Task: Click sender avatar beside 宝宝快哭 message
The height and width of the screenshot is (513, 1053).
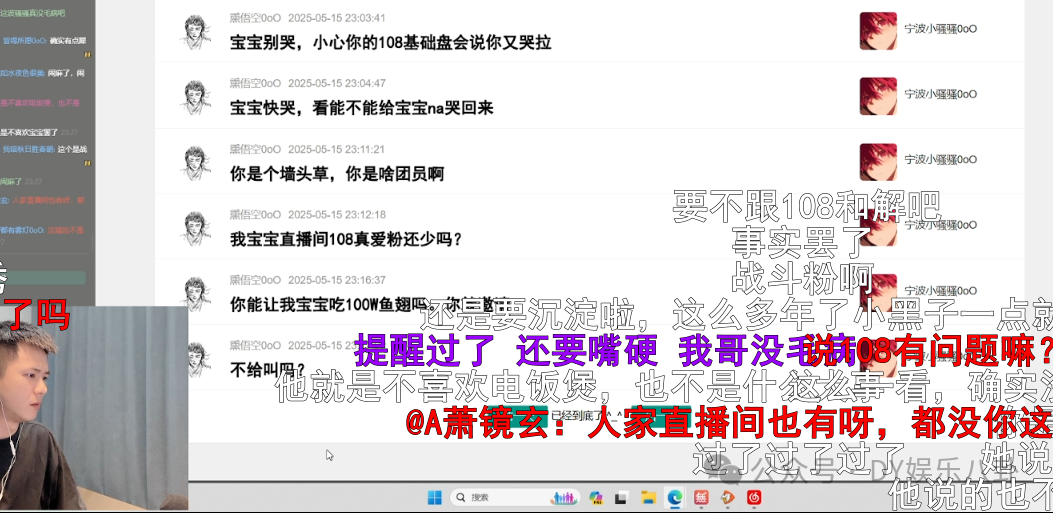Action: 195,97
